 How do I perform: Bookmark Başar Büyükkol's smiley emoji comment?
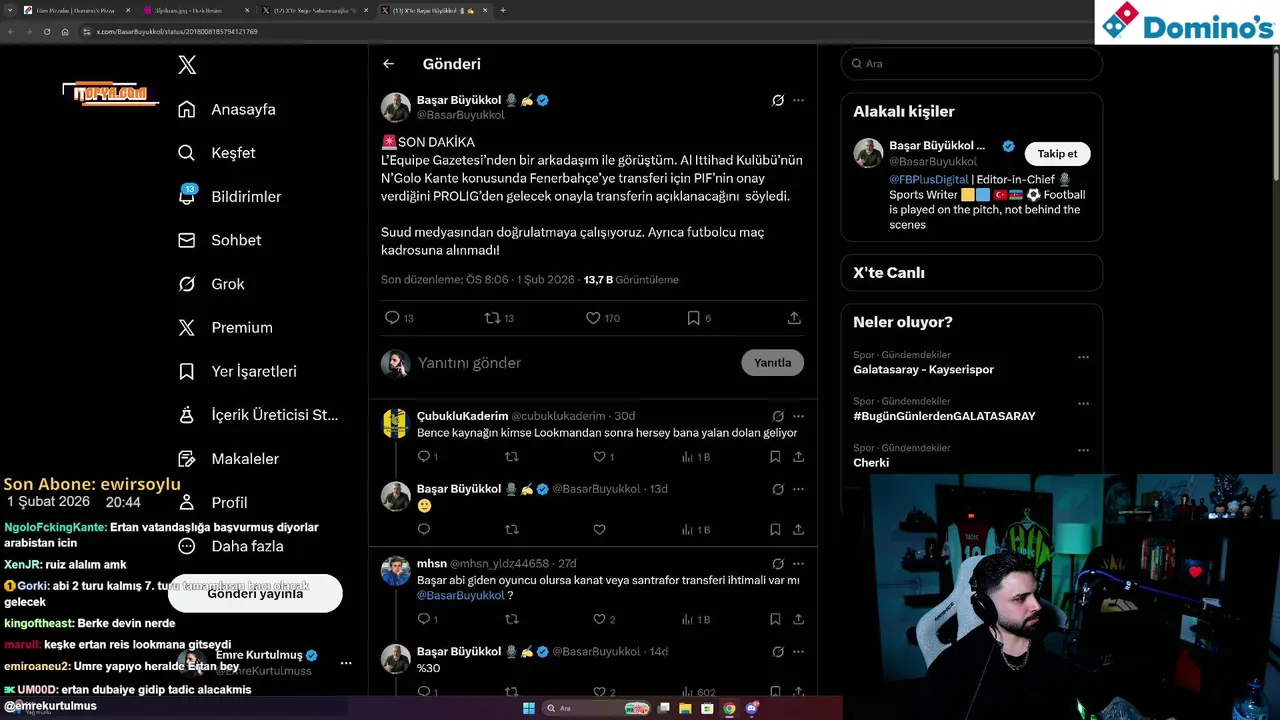[775, 530]
